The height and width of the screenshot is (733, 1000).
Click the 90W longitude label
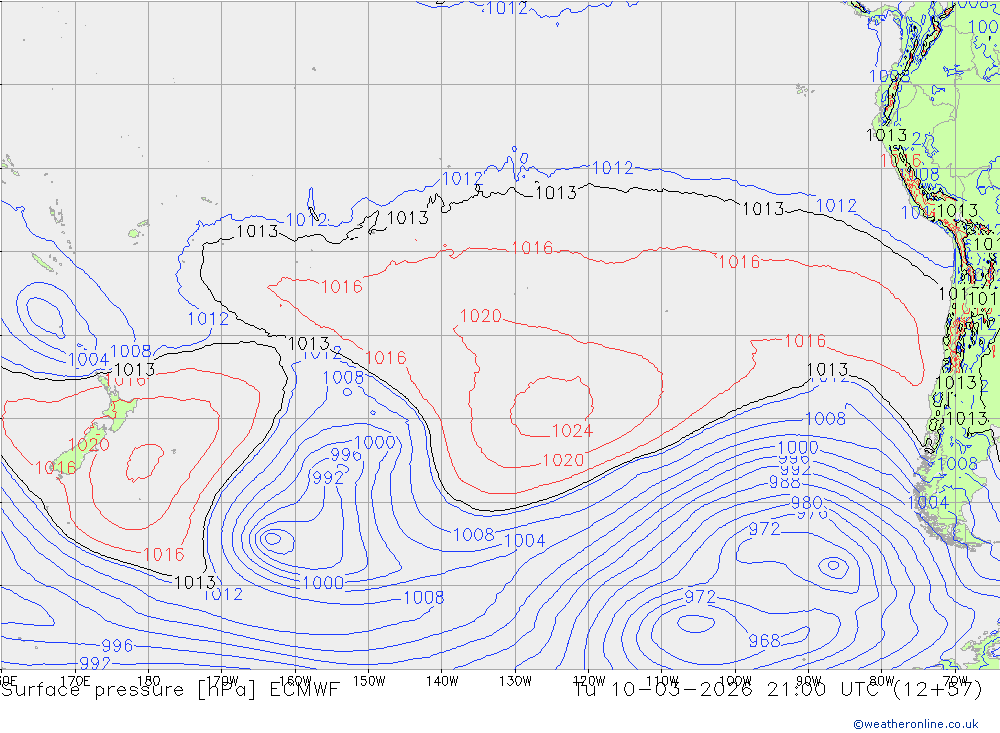809,681
